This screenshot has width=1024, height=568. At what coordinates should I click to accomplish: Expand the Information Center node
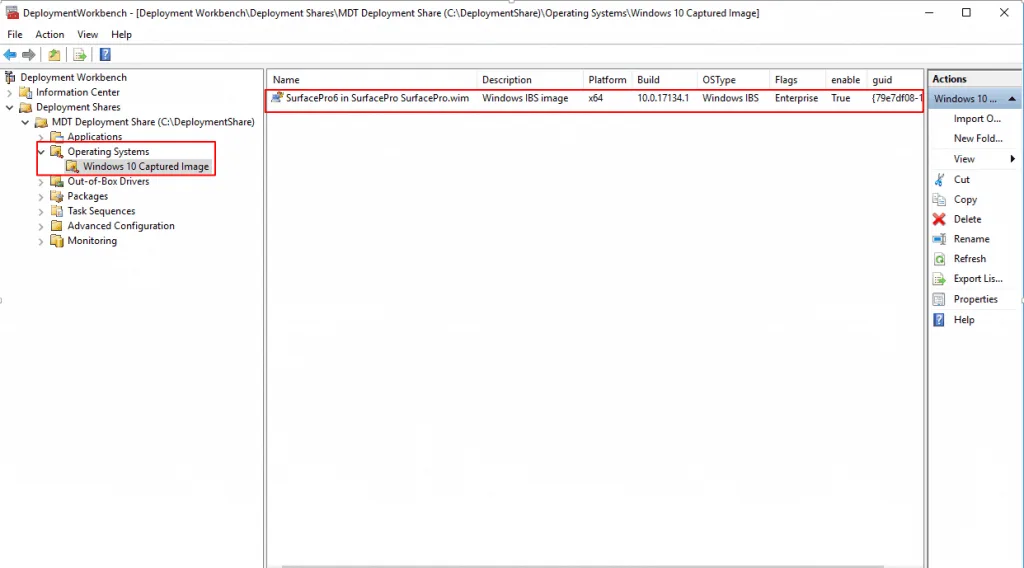tap(9, 93)
